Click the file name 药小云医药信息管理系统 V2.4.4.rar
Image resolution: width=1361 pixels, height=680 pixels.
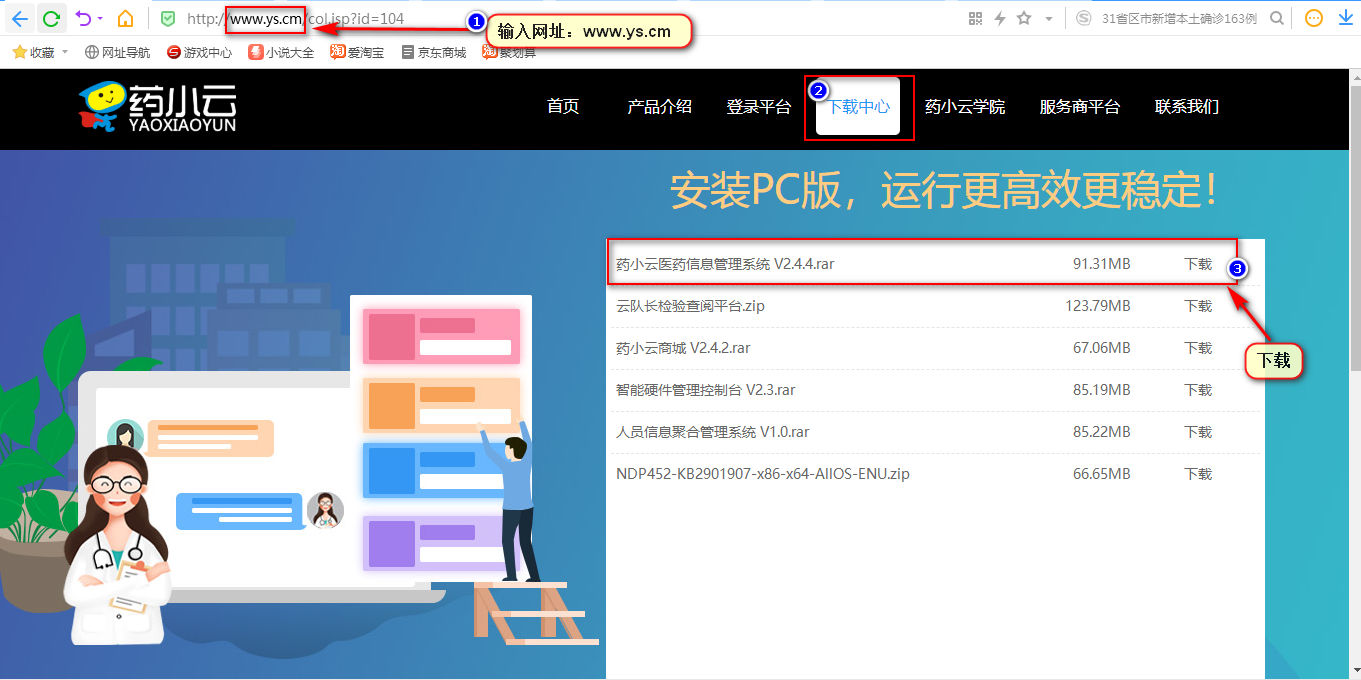click(x=725, y=264)
